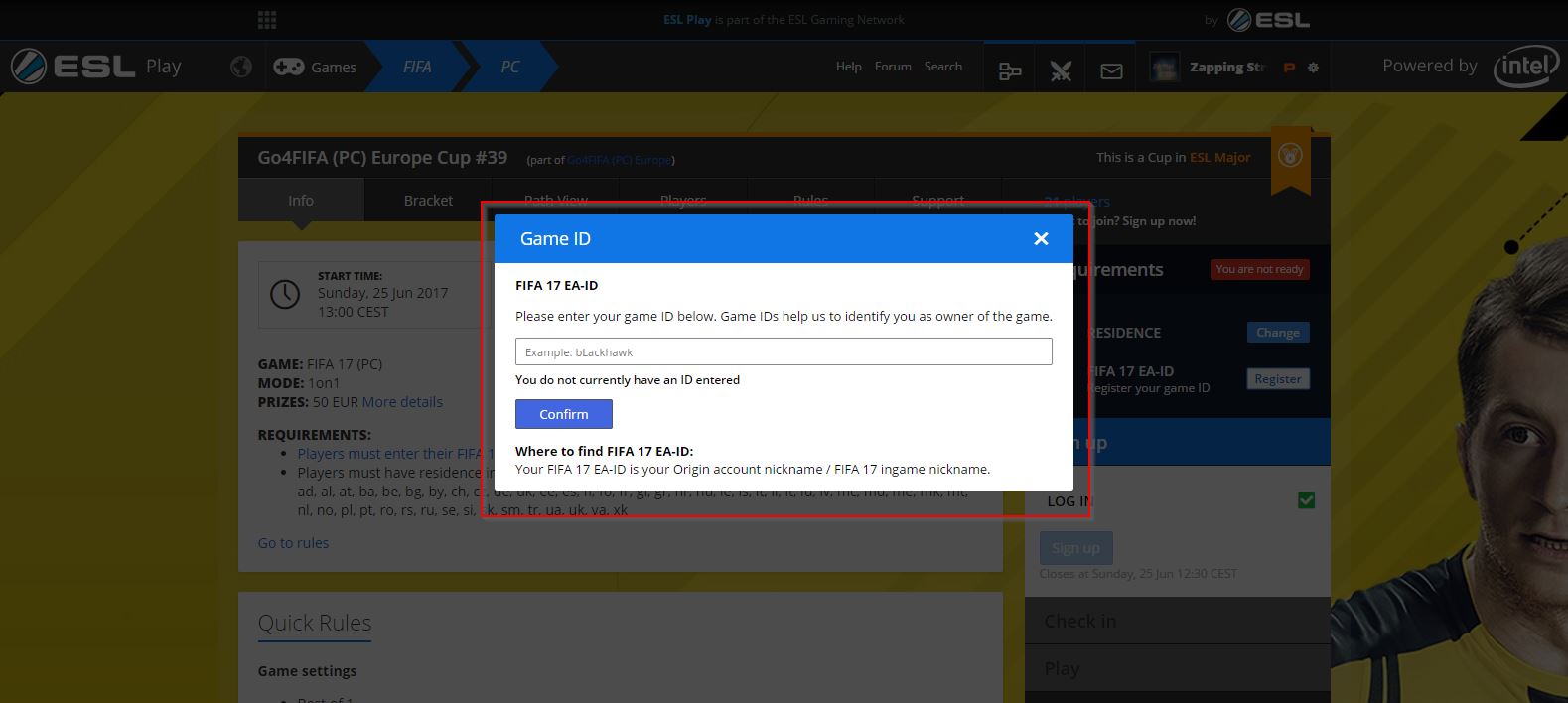The image size is (1568, 703).
Task: Open account settings gear icon
Action: pos(1313,68)
